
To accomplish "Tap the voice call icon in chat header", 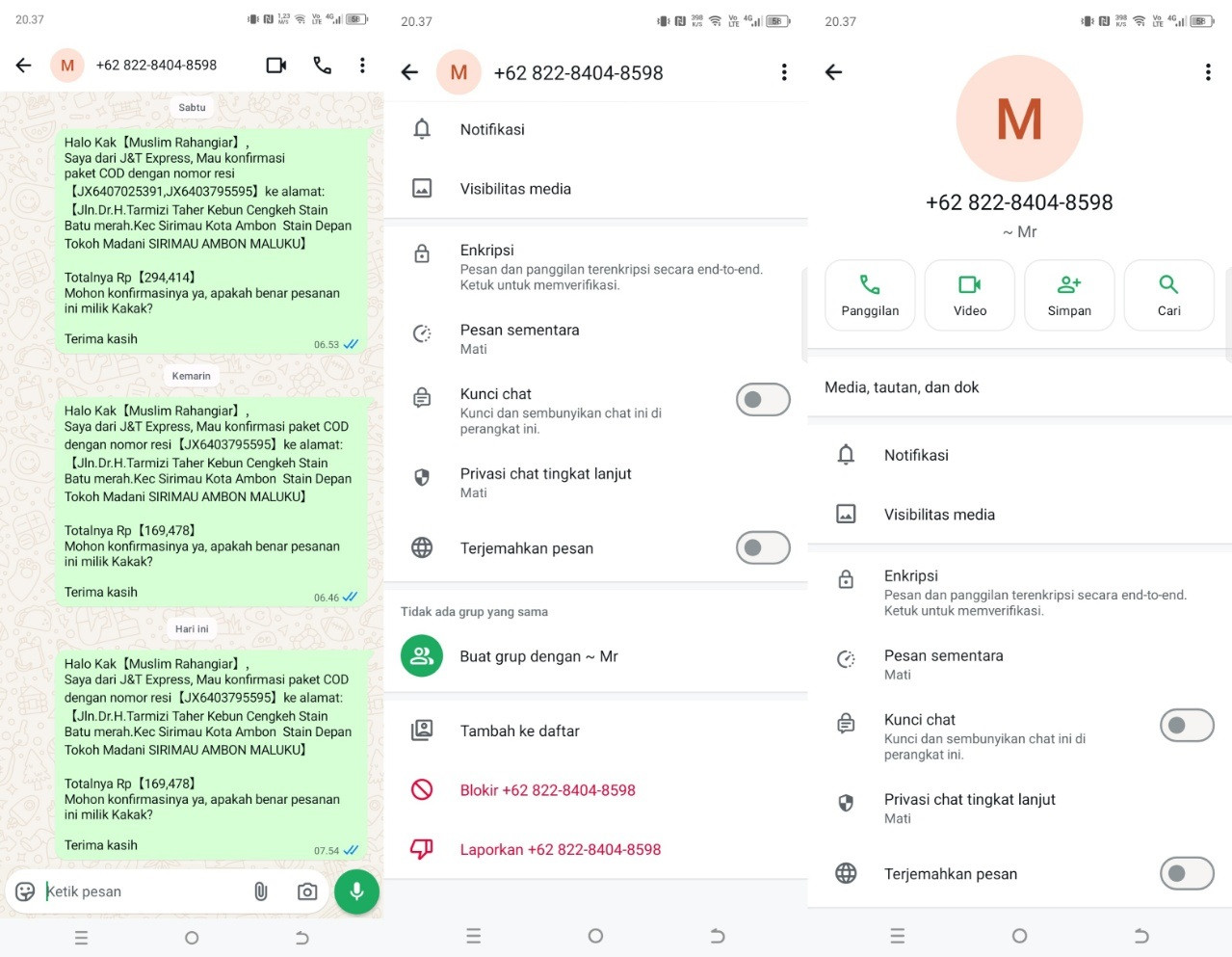I will tap(323, 65).
